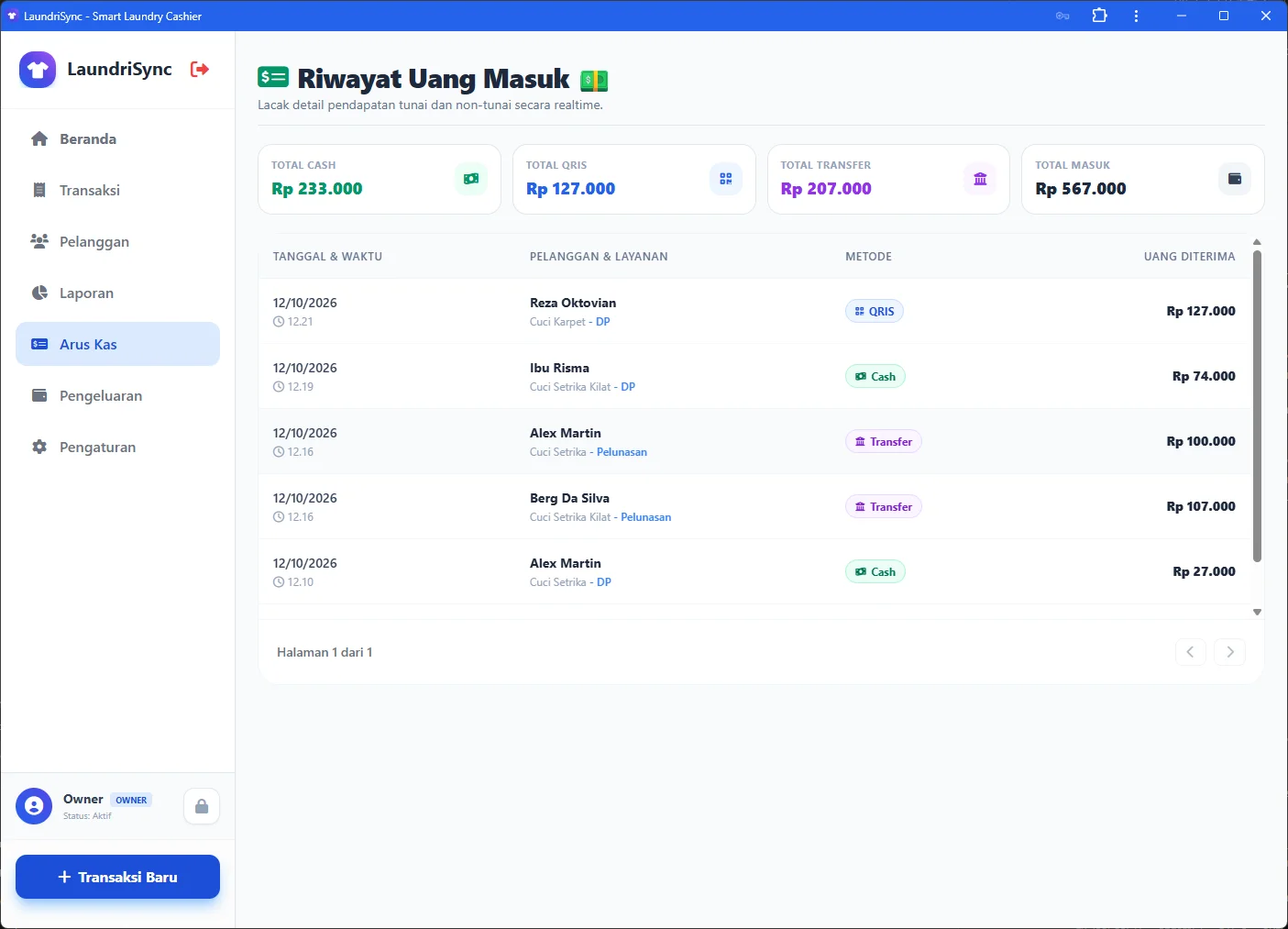Viewport: 1288px width, 929px height.
Task: Click customer name Berg Da Silva
Action: (x=569, y=498)
